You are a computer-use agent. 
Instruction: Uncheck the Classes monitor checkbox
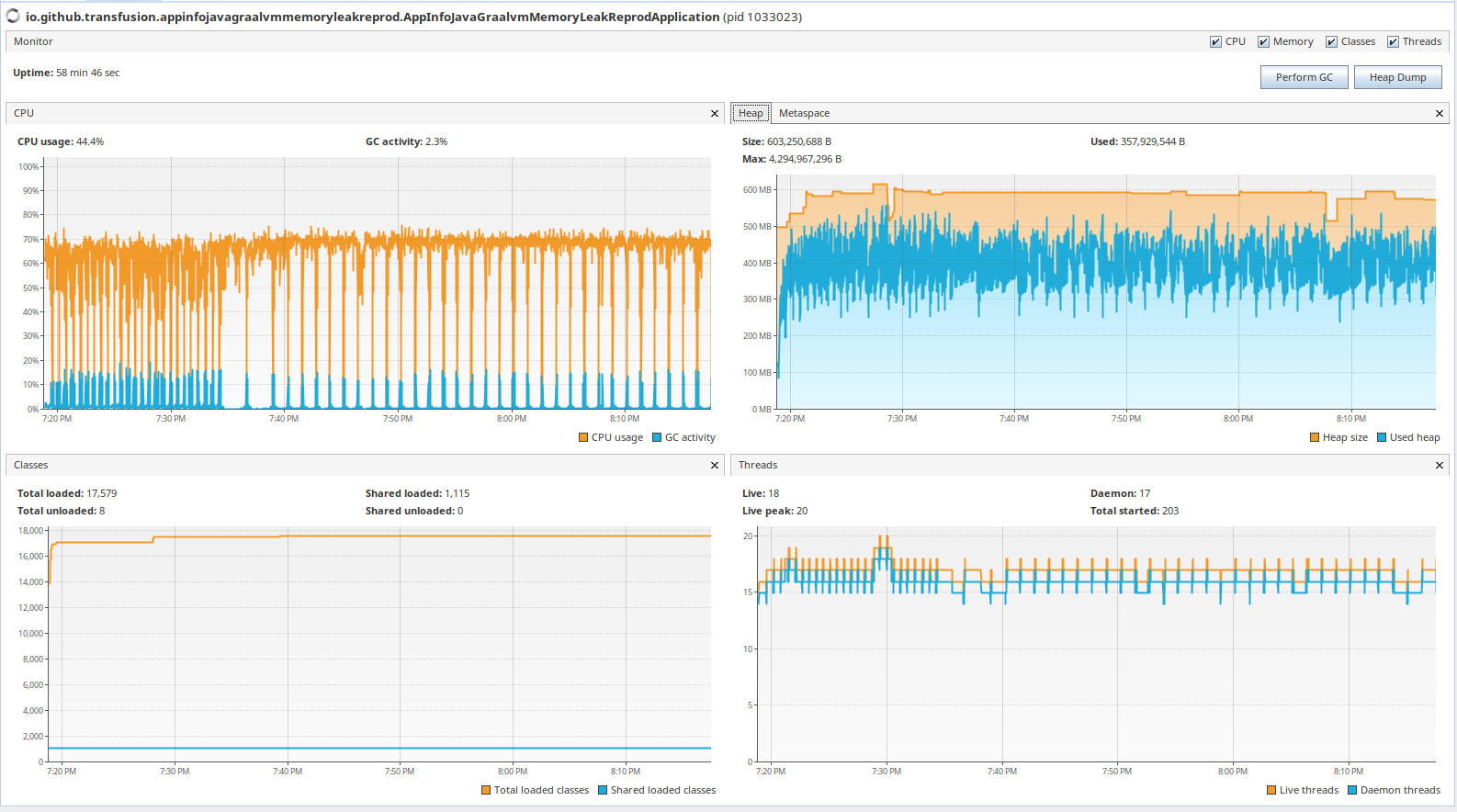point(1331,41)
